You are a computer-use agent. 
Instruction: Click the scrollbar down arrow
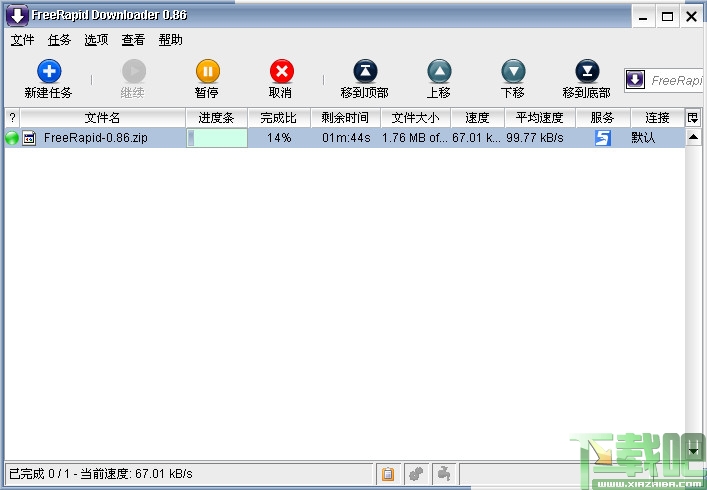click(693, 450)
